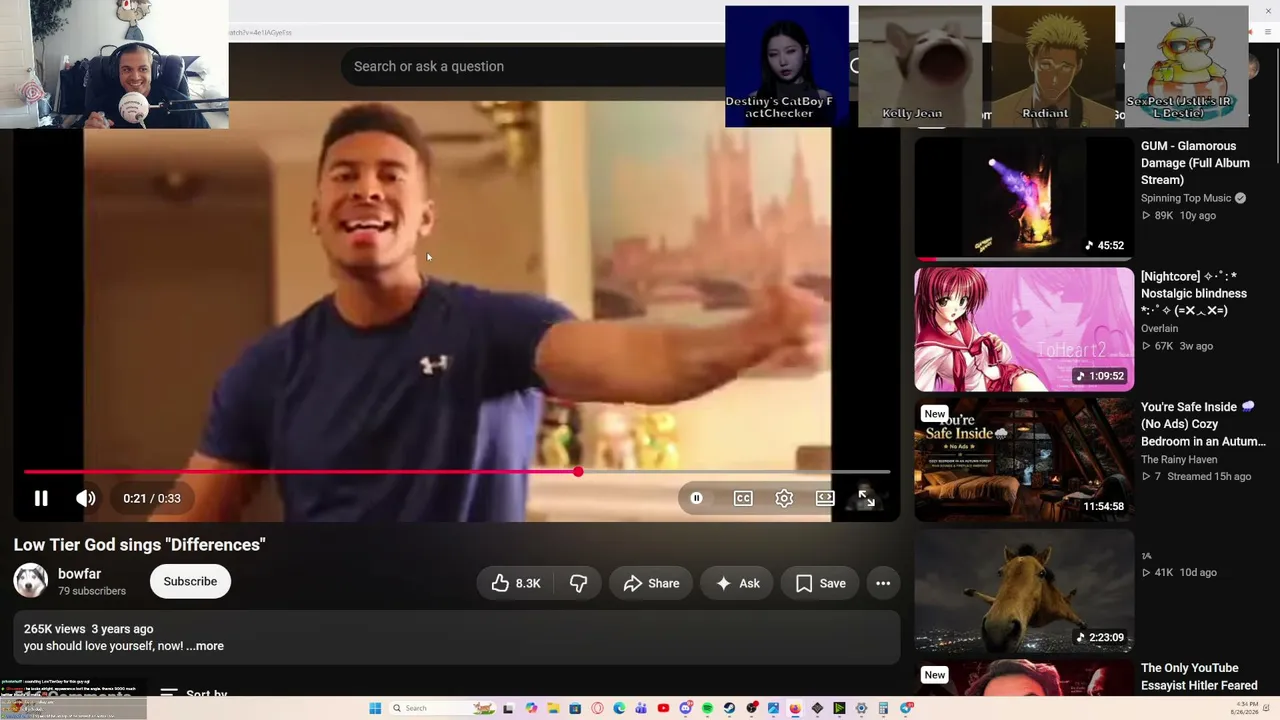
Task: Share the Low Tier God video
Action: [651, 583]
